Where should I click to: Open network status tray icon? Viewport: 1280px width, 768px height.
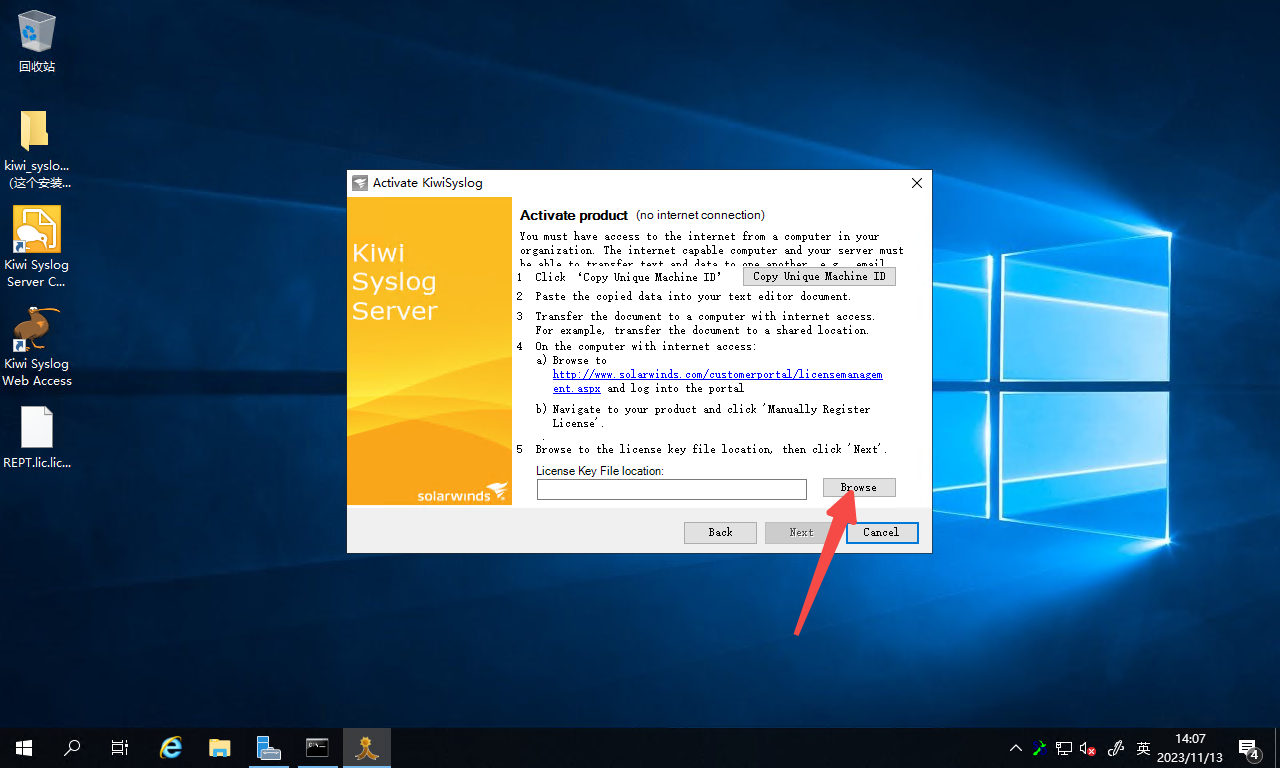click(x=1064, y=748)
